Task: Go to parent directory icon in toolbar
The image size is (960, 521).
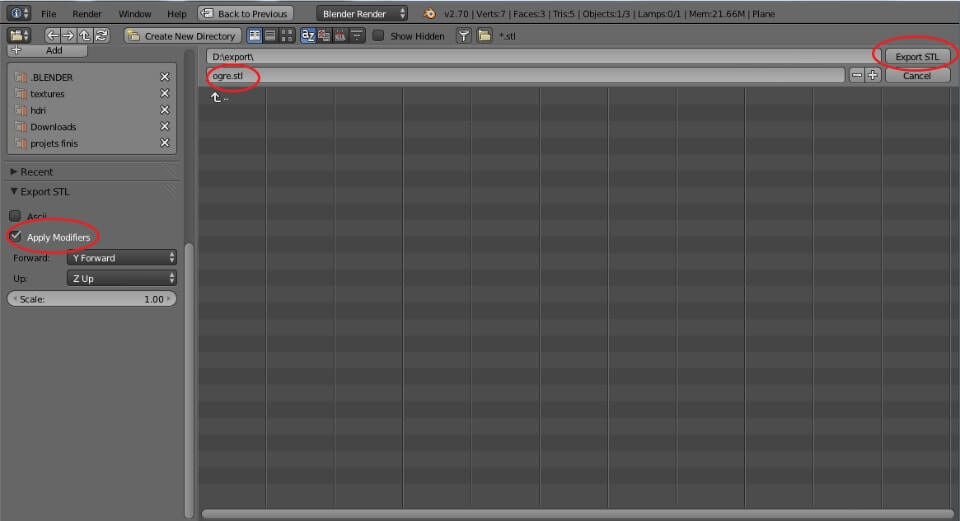Action: pyautogui.click(x=85, y=36)
